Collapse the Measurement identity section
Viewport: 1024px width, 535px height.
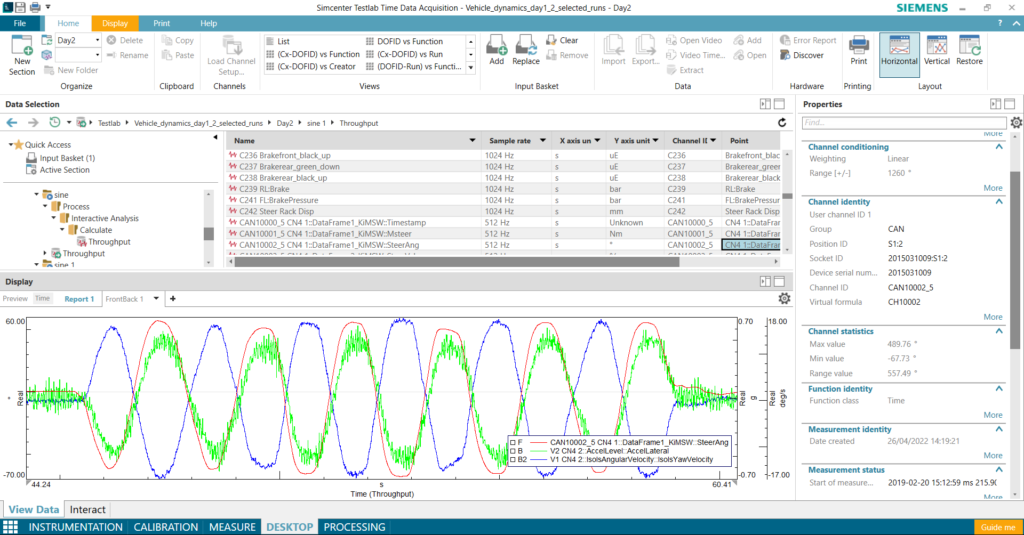999,429
